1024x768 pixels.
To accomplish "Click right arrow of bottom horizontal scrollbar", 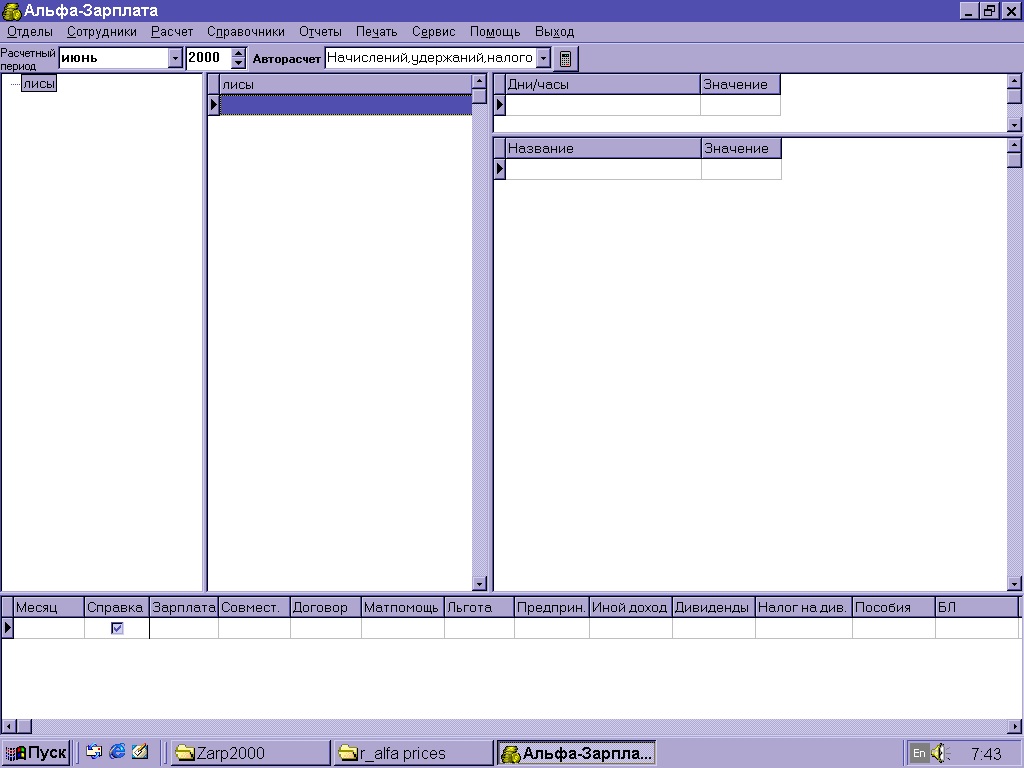I will pos(1015,725).
